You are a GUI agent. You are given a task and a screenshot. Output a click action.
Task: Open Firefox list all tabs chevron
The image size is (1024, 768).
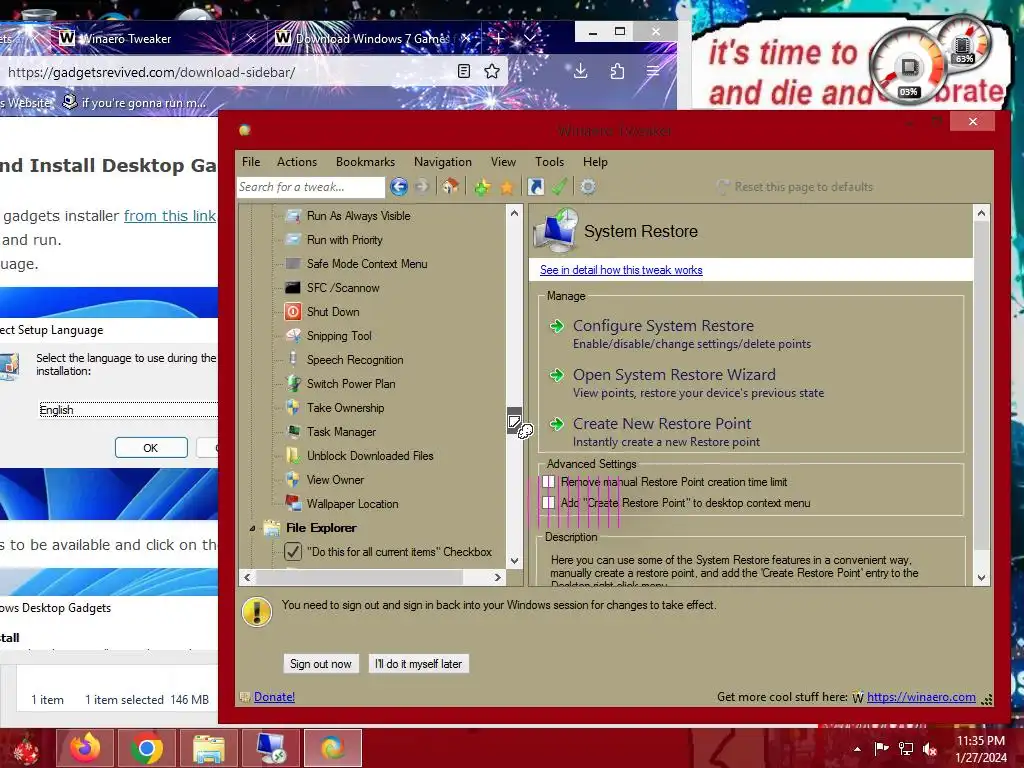tap(530, 38)
